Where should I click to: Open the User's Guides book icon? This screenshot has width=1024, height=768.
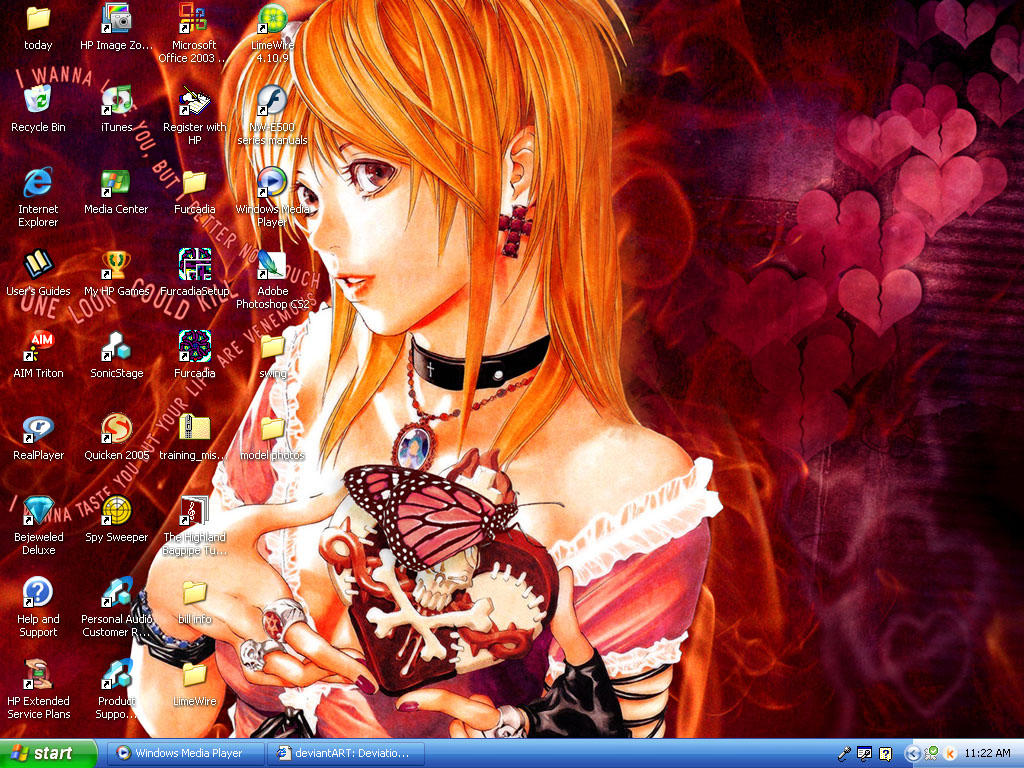38,264
